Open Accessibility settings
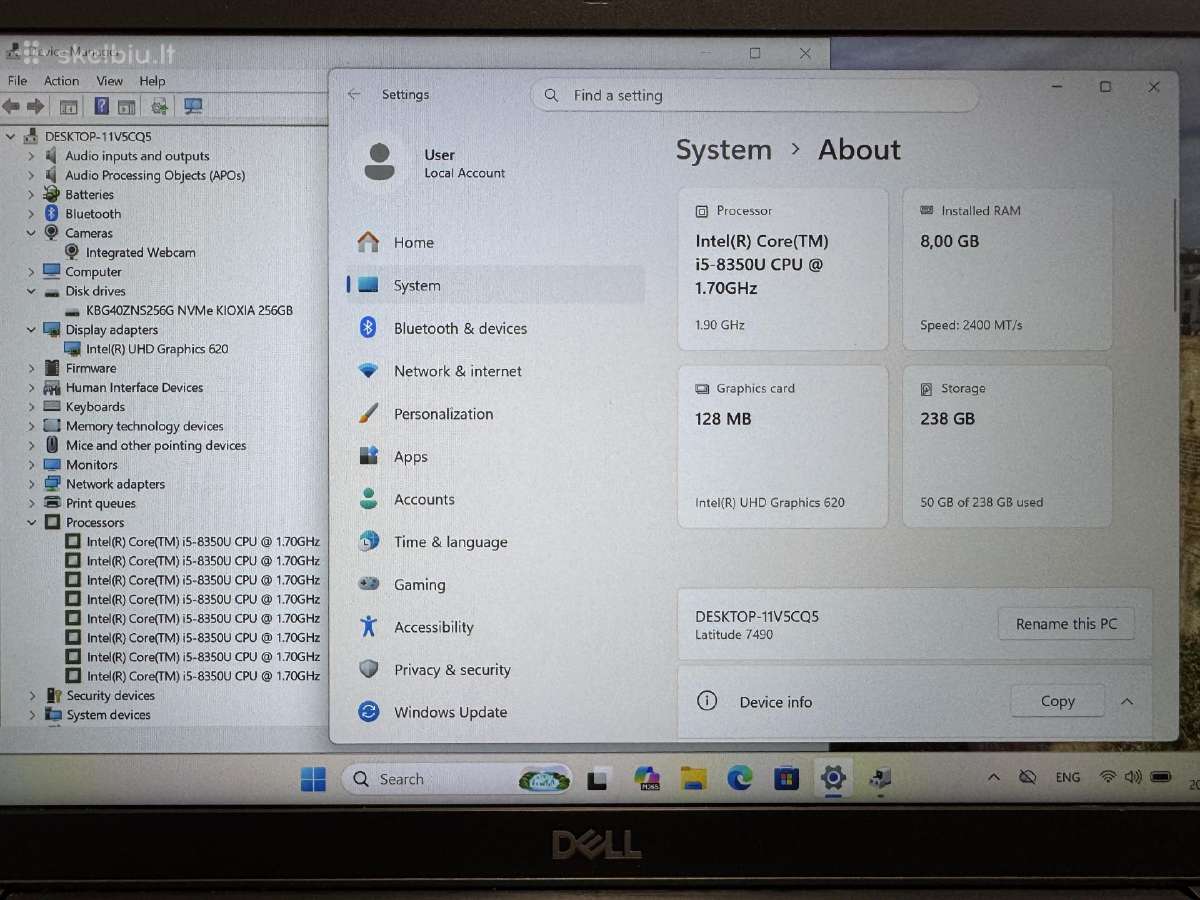The width and height of the screenshot is (1200, 900). point(495,627)
